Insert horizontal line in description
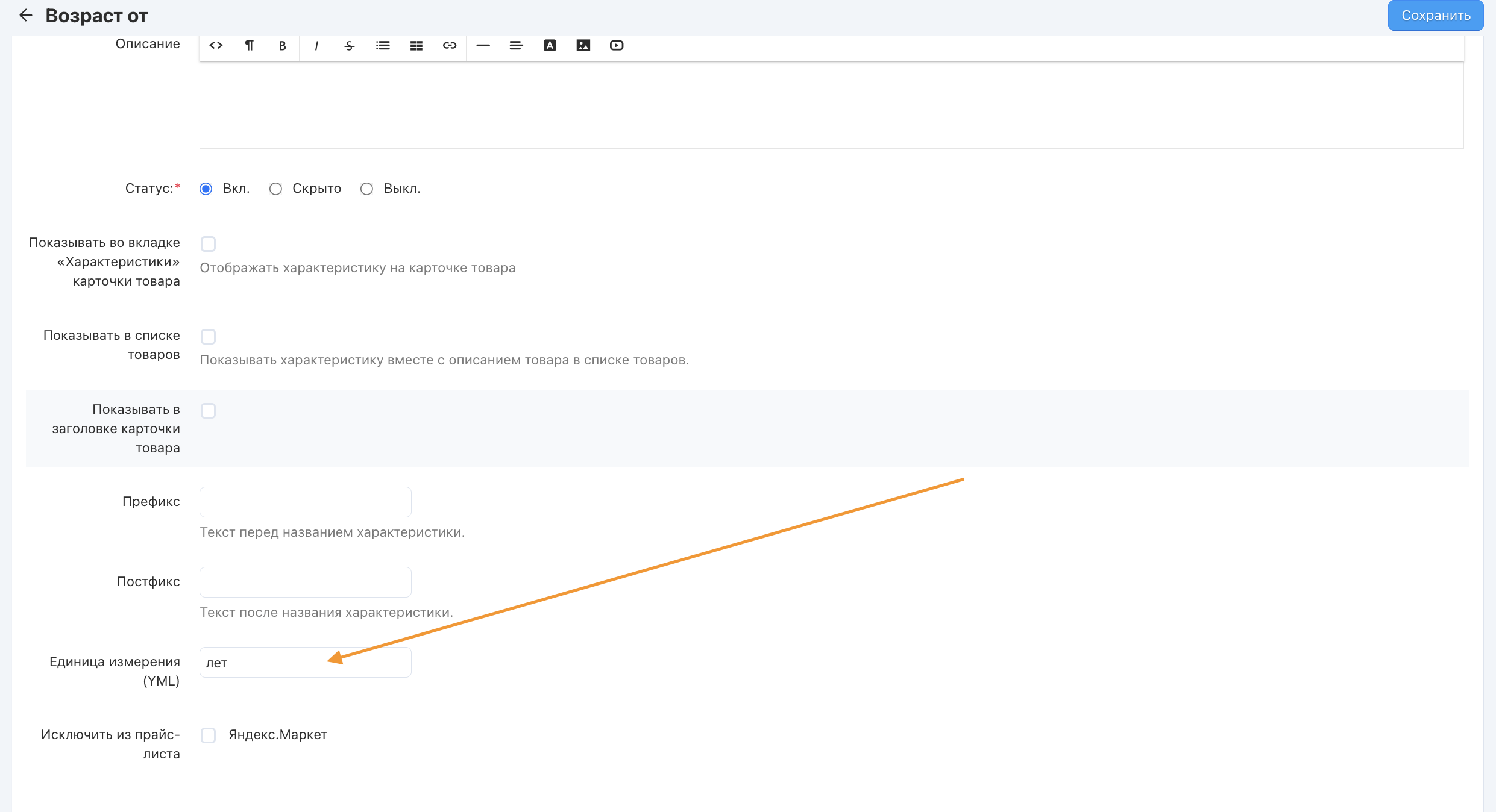The image size is (1496, 812). 483,46
